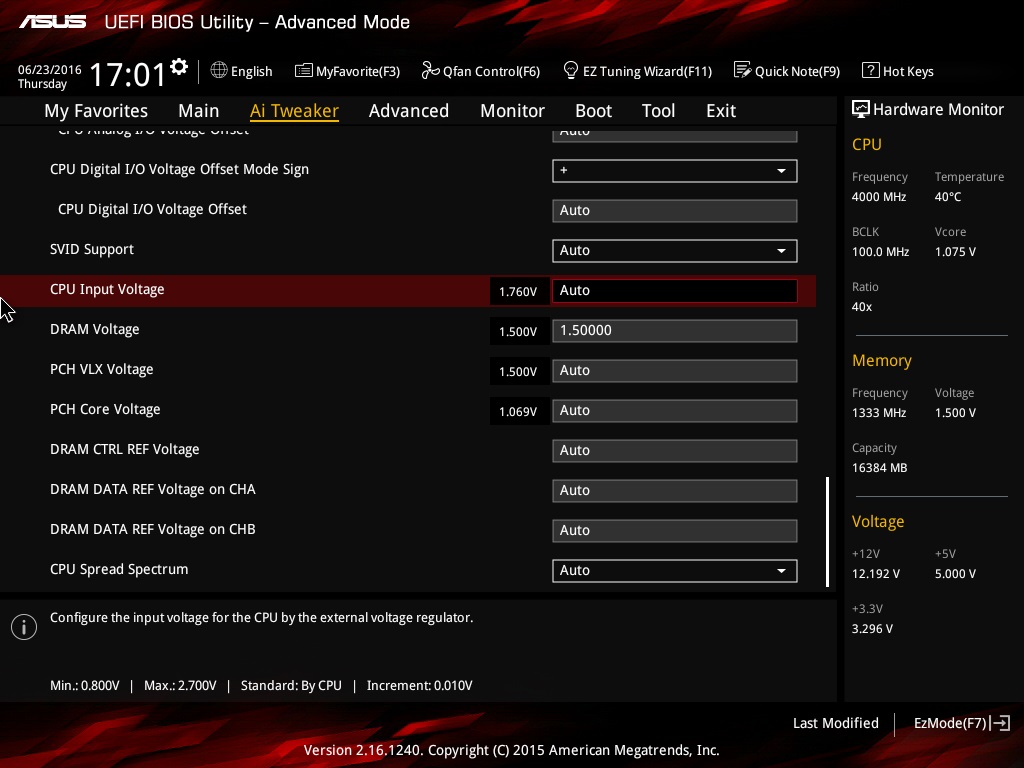The height and width of the screenshot is (768, 1024).
Task: Click the ASUS logo
Action: [x=52, y=22]
